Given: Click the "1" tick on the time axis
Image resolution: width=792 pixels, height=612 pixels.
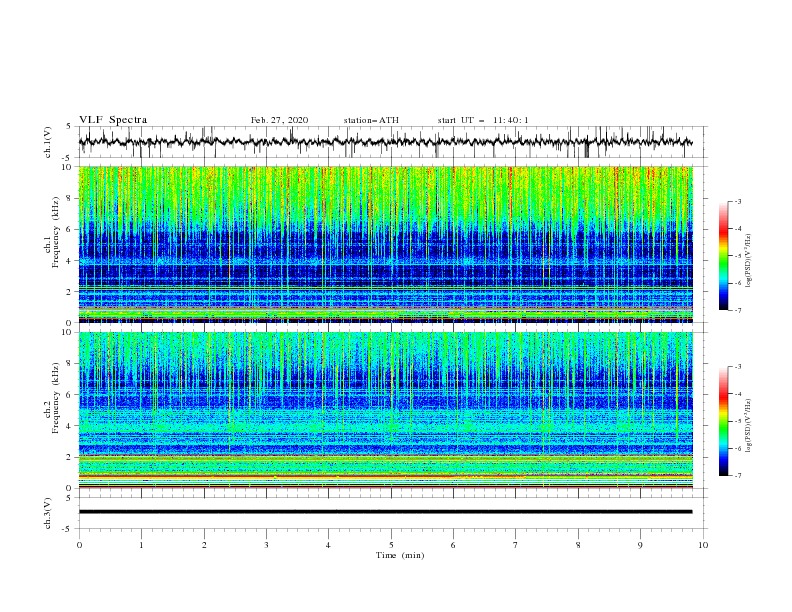Looking at the screenshot, I should tap(141, 545).
